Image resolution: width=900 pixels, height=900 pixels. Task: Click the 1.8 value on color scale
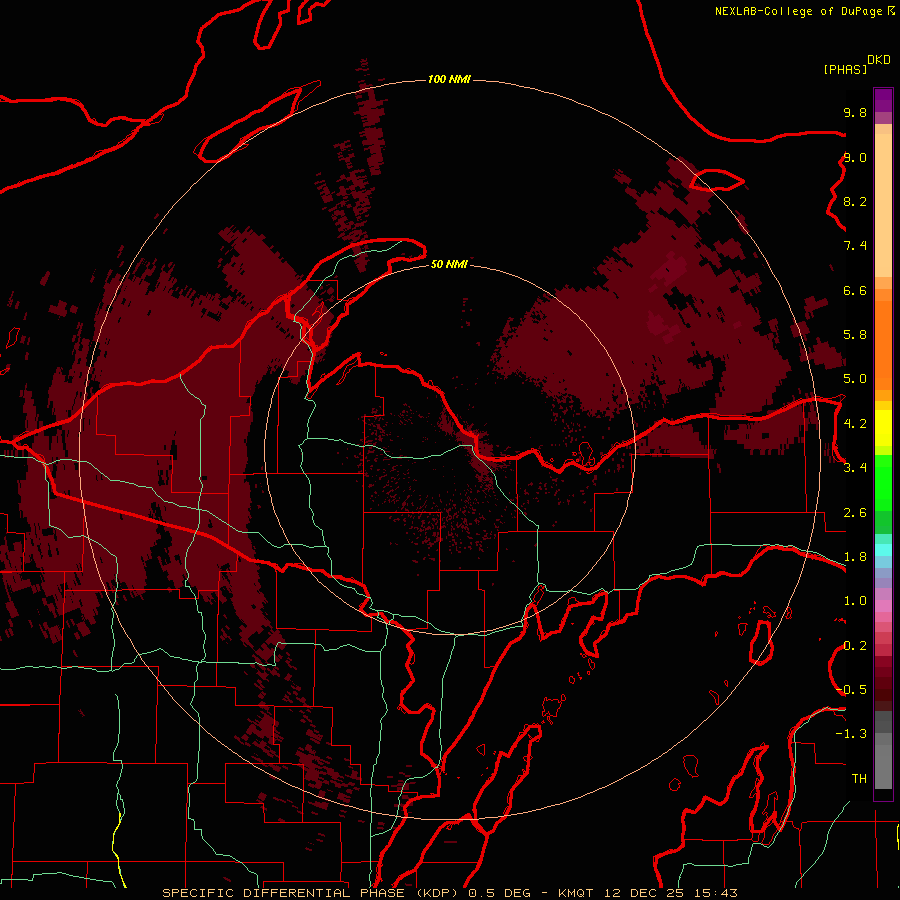(855, 557)
